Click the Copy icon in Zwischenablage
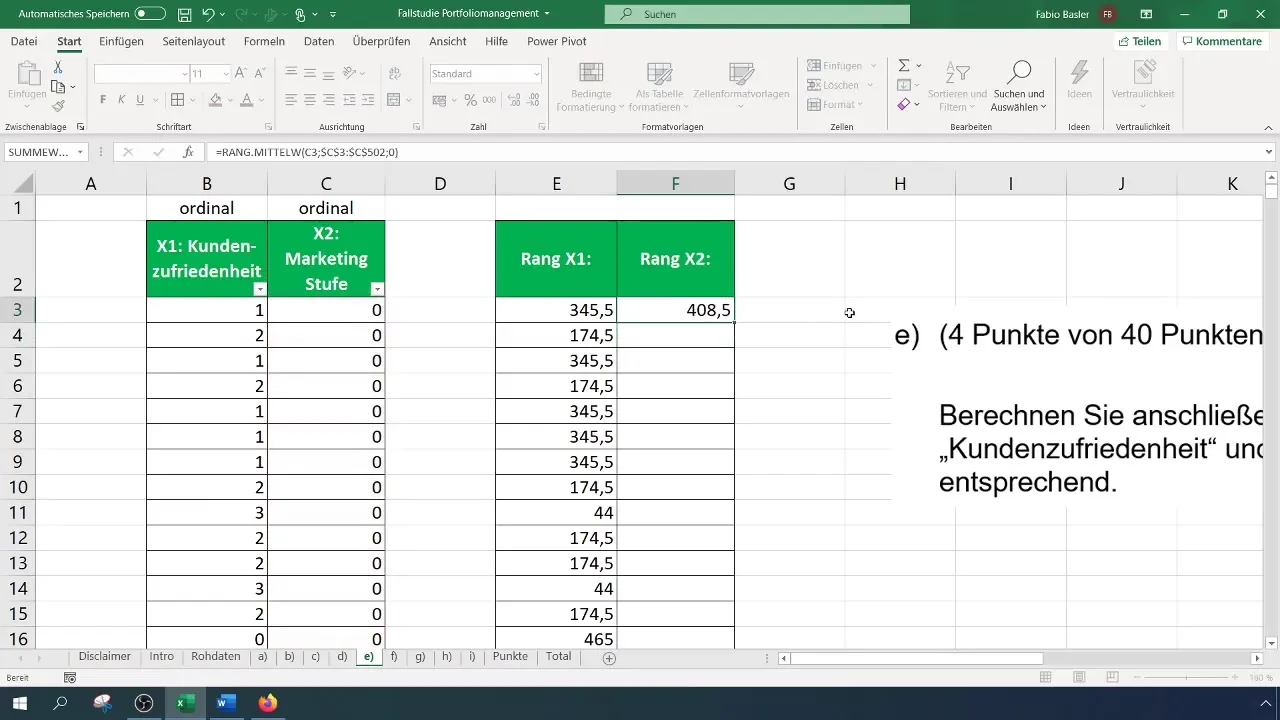Viewport: 1280px width, 720px height. pyautogui.click(x=56, y=86)
